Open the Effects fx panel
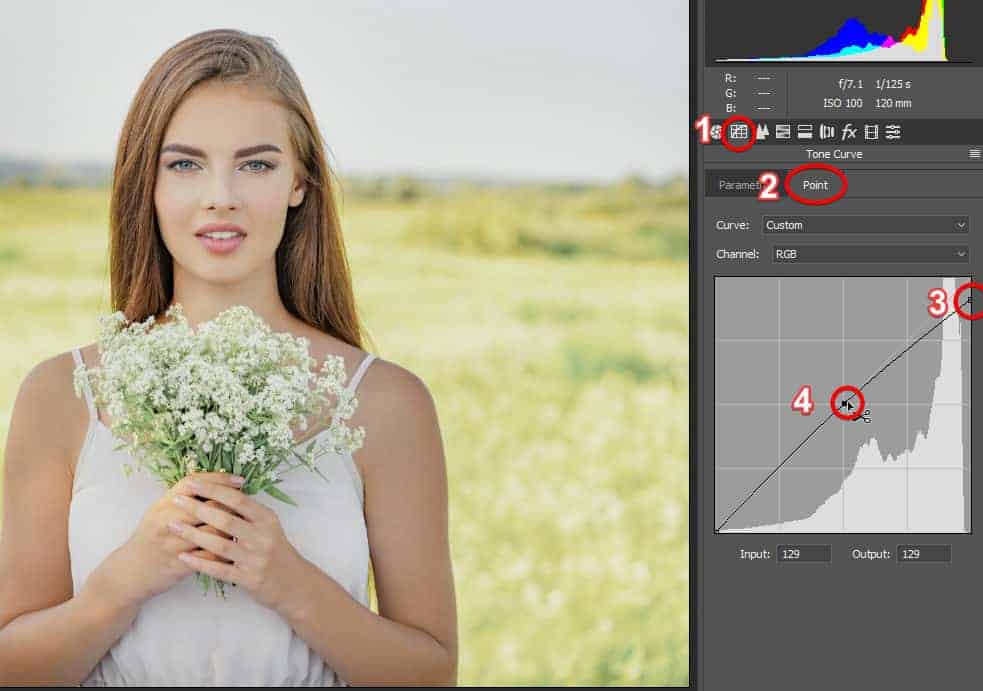This screenshot has height=691, width=983. click(850, 131)
